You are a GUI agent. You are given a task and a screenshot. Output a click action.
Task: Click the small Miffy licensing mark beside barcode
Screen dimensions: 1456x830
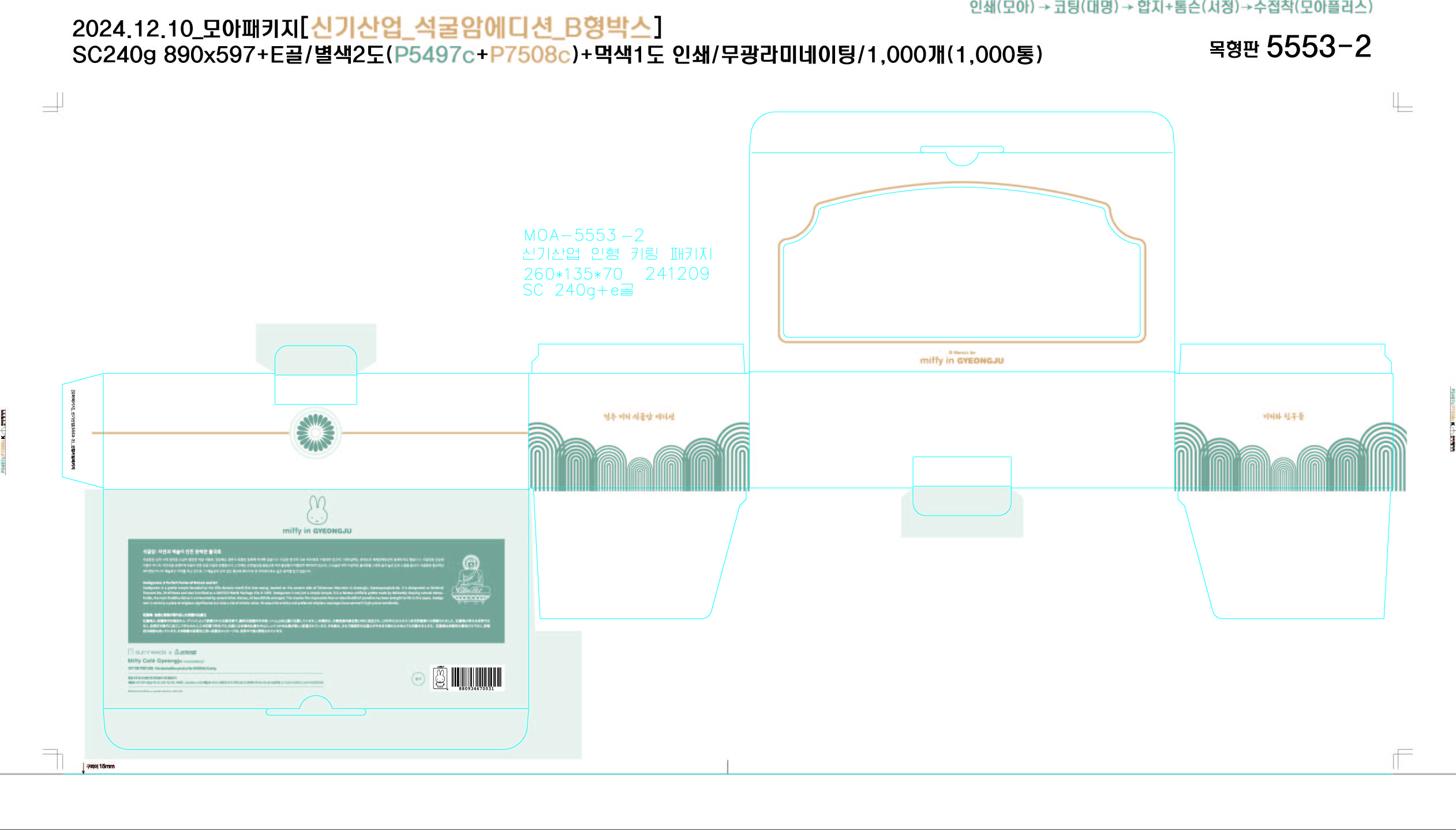point(440,678)
